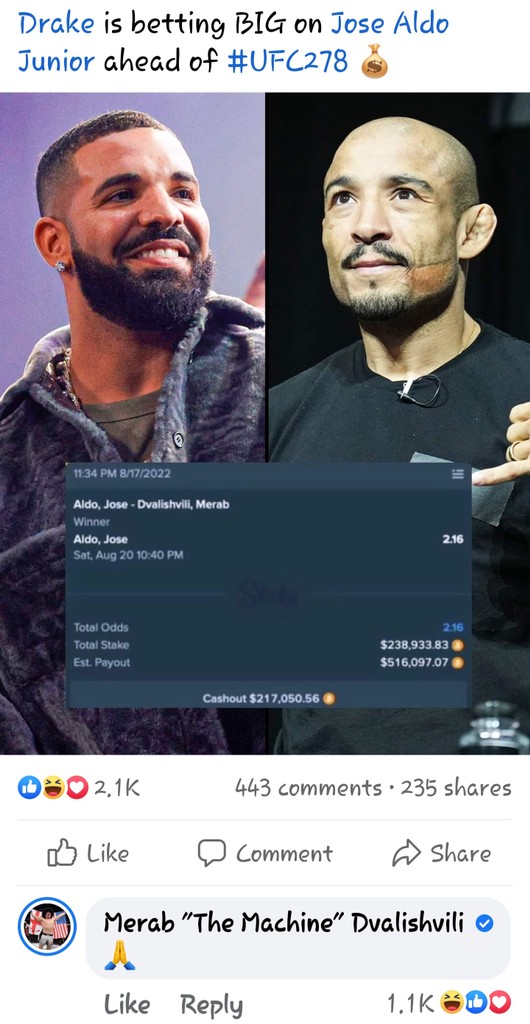Open Merab Dvalishvili's profile picture

47,927
